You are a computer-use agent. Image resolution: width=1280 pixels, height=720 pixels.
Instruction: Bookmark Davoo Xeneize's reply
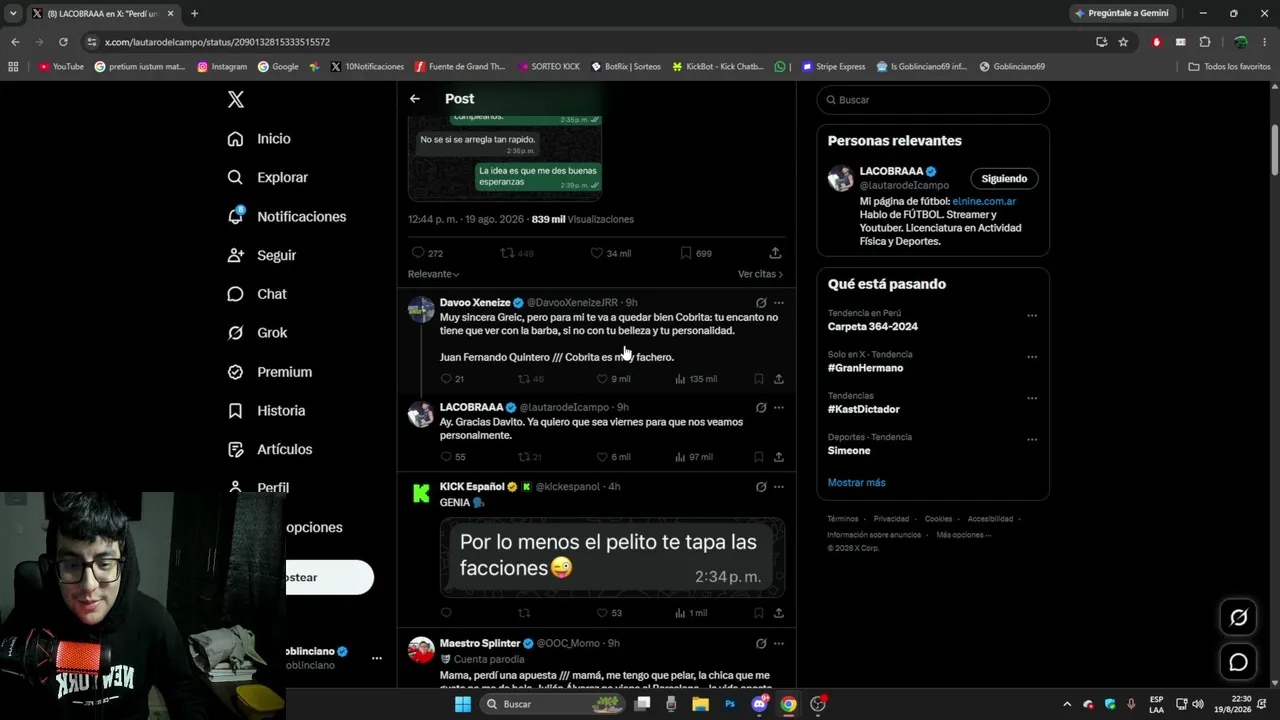point(759,379)
